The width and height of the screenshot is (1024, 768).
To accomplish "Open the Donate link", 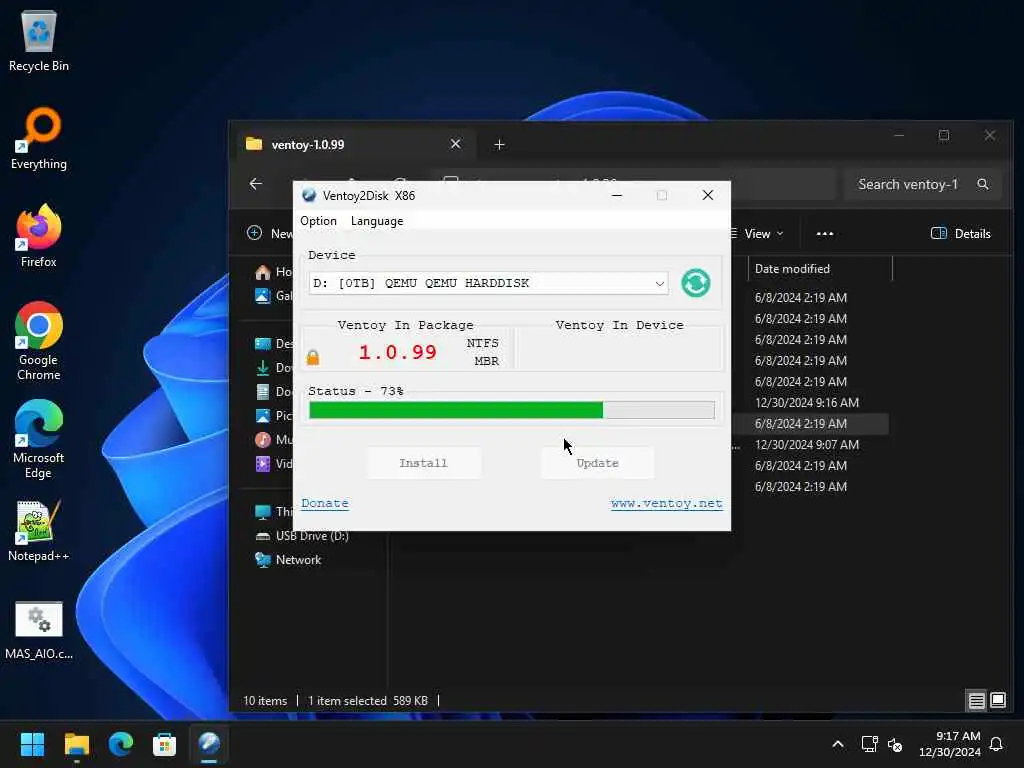I will click(325, 504).
